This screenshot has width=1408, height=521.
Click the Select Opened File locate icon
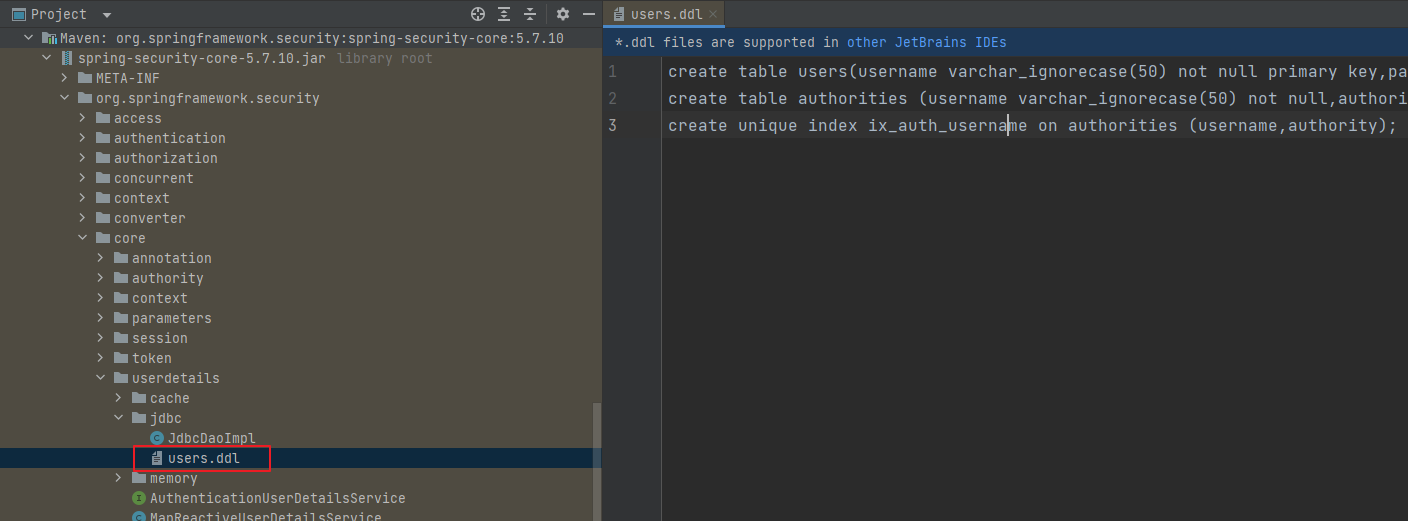(x=478, y=14)
